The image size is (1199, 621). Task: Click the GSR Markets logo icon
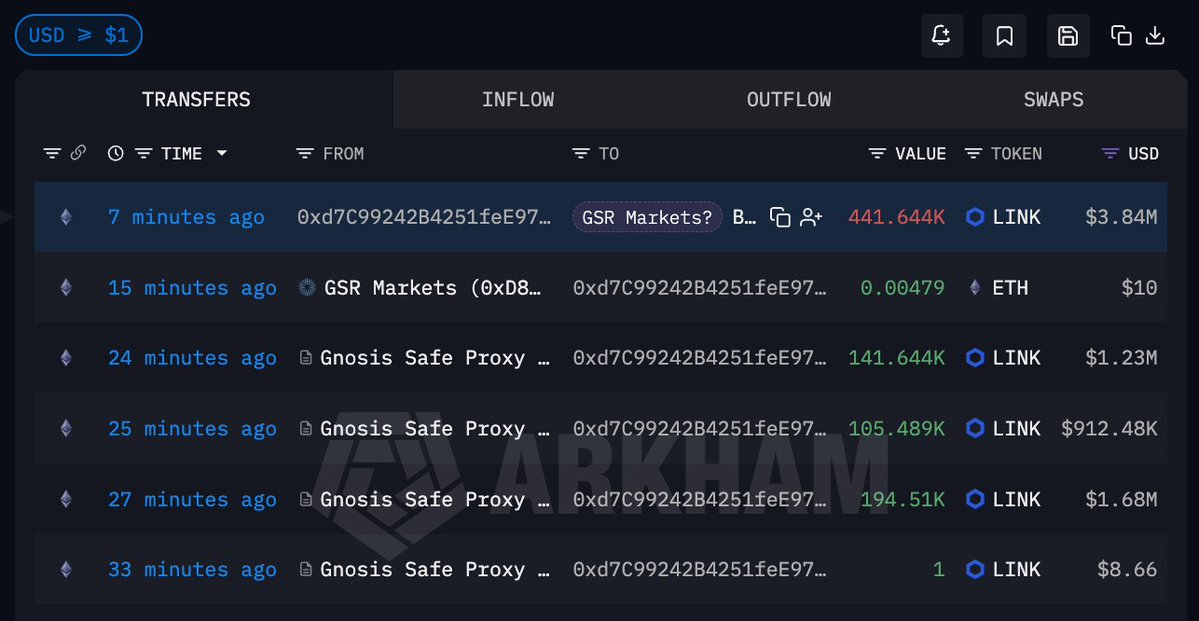click(x=307, y=288)
